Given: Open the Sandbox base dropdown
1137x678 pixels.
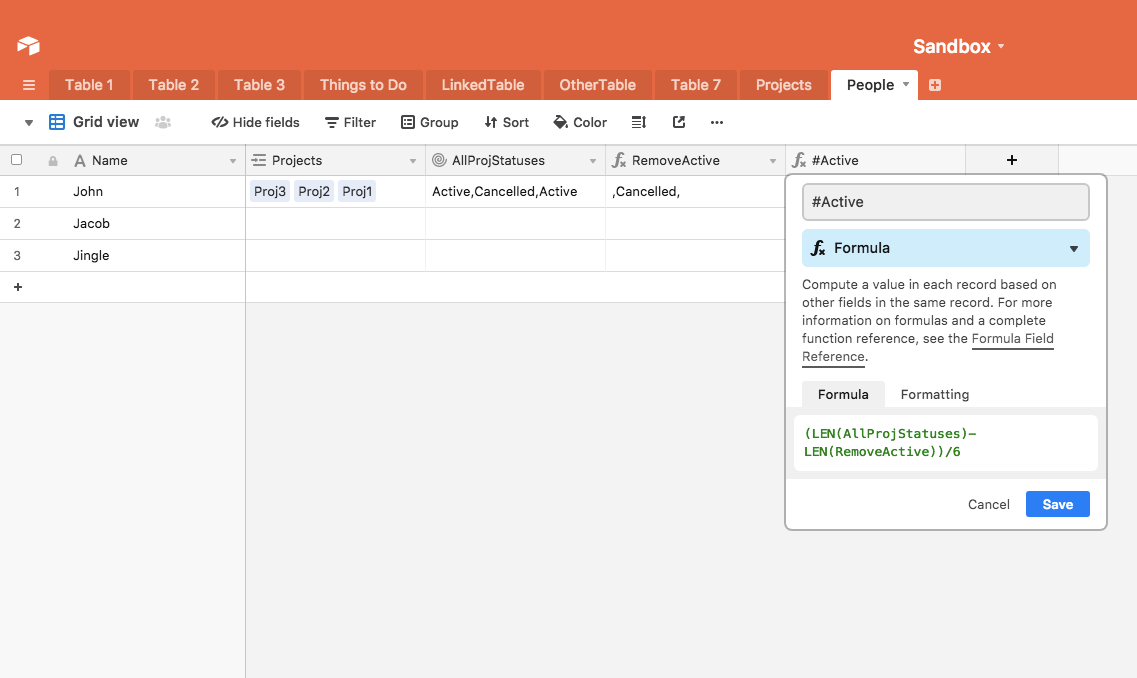Looking at the screenshot, I should pos(959,46).
